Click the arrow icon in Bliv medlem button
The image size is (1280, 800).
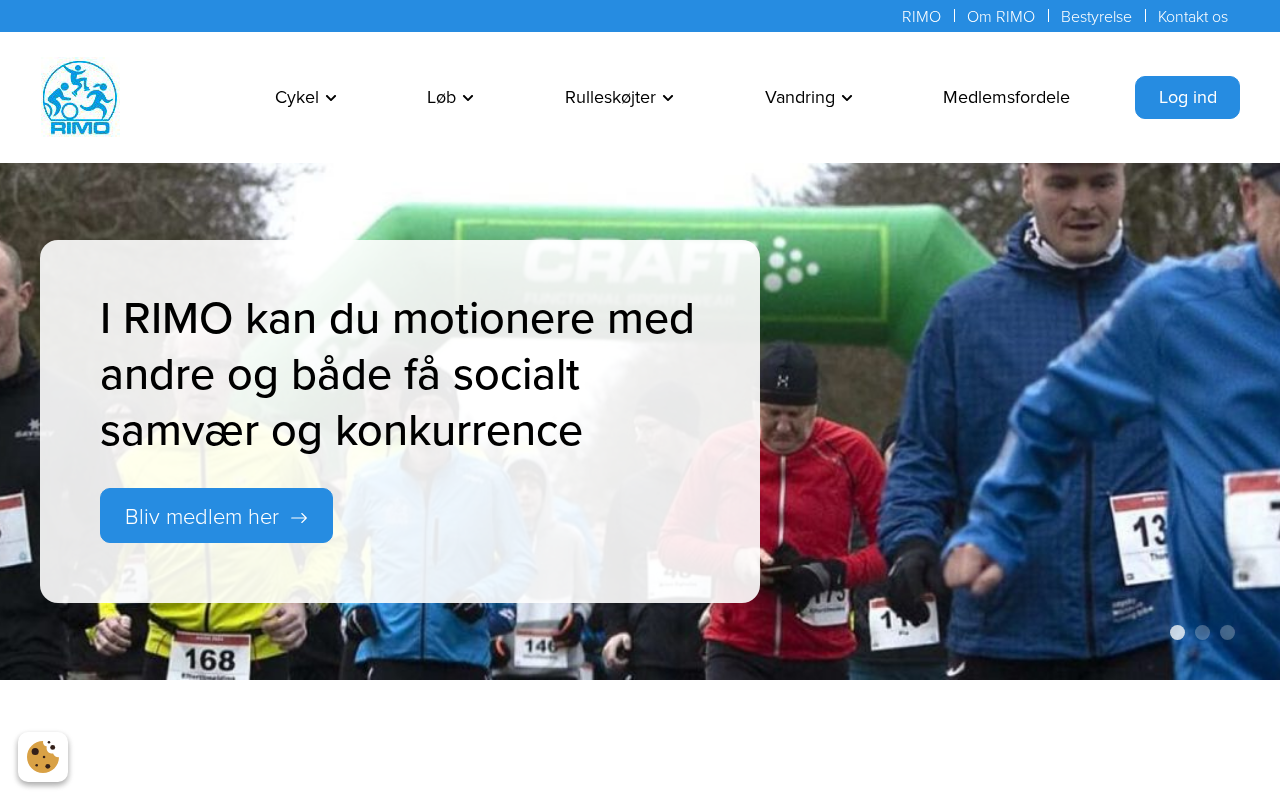[299, 517]
